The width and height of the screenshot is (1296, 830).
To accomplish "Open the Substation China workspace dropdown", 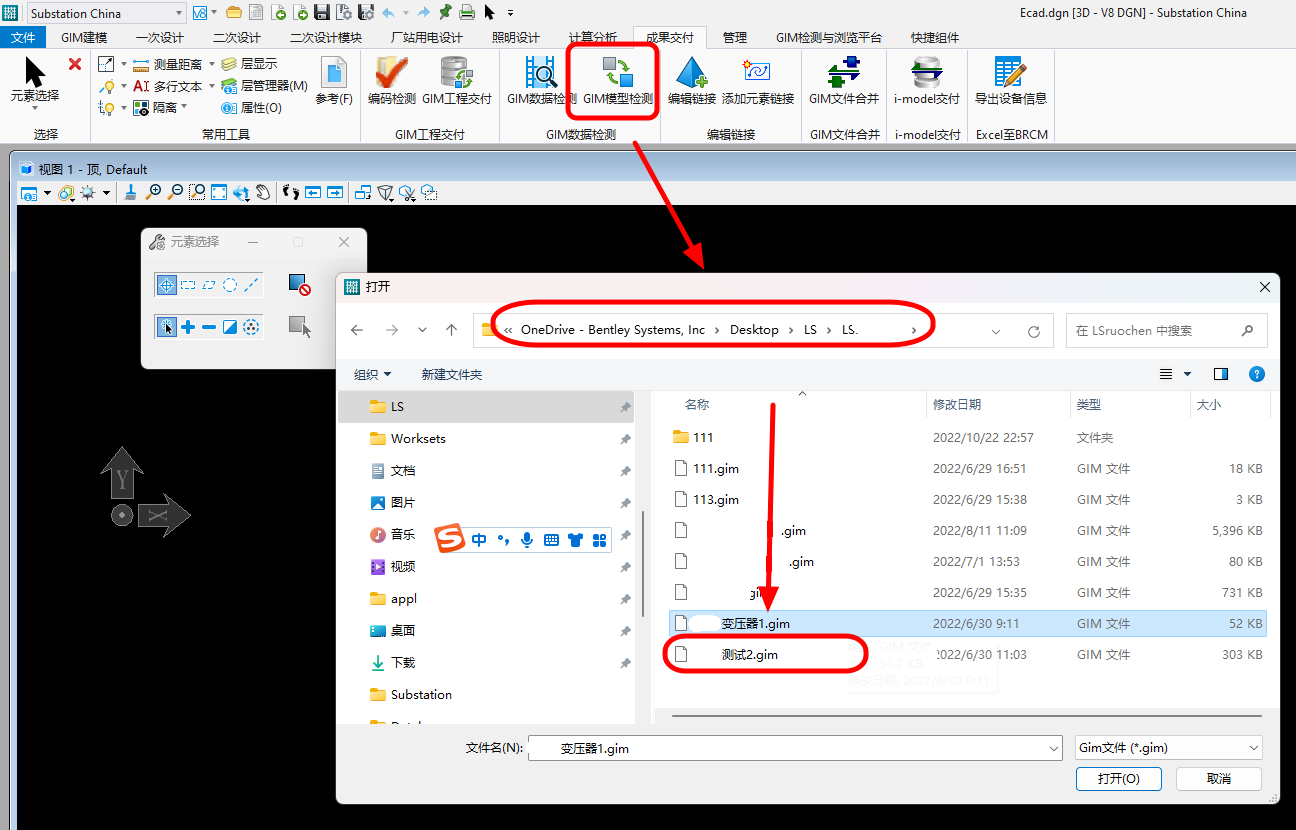I will [179, 13].
